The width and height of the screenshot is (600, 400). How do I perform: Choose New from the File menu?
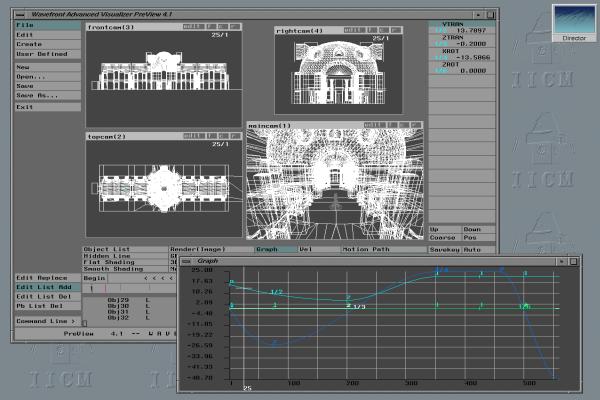tap(48, 67)
